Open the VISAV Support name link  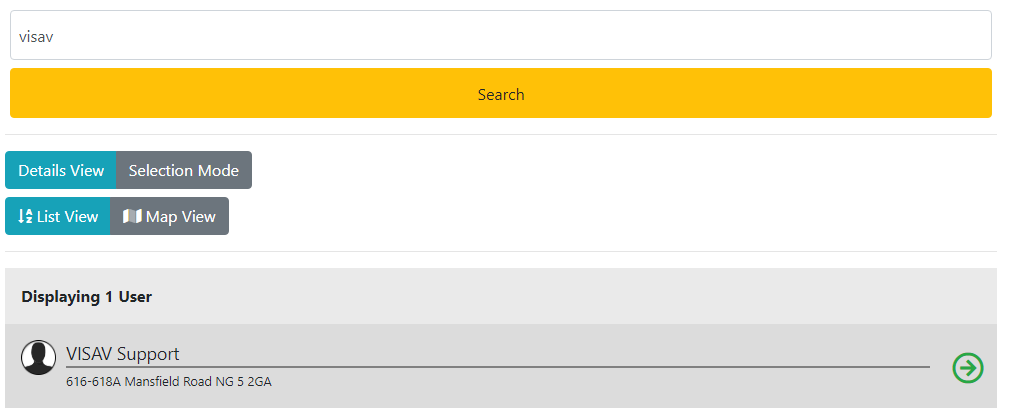[123, 354]
